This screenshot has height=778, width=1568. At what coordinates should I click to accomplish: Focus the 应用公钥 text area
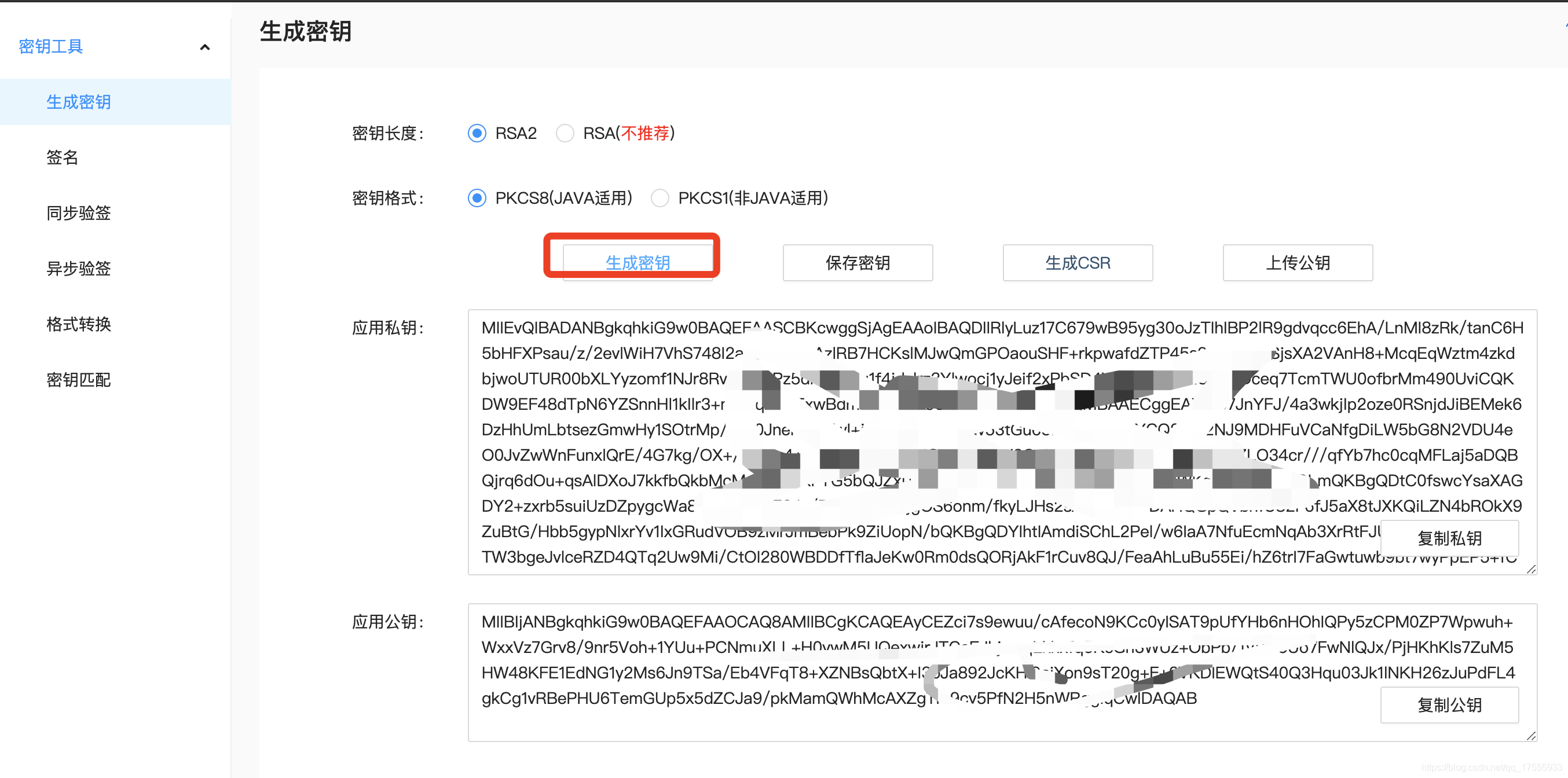click(x=1002, y=672)
